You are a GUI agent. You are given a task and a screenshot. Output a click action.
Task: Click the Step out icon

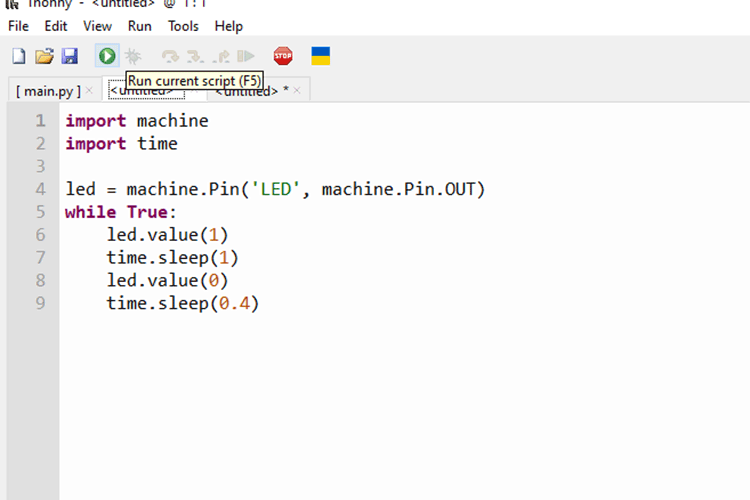click(221, 56)
